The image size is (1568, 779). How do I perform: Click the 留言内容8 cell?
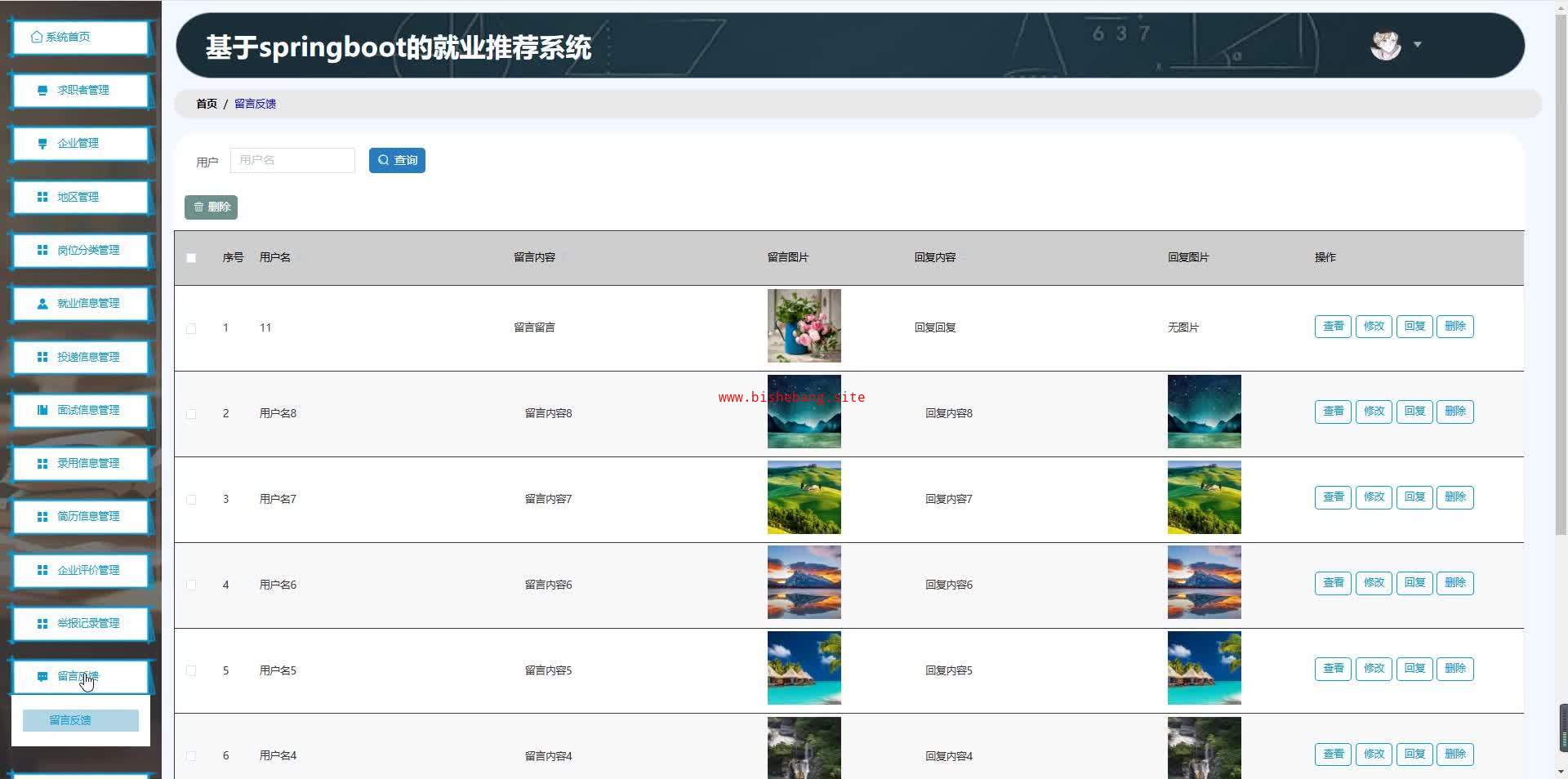[x=548, y=413]
